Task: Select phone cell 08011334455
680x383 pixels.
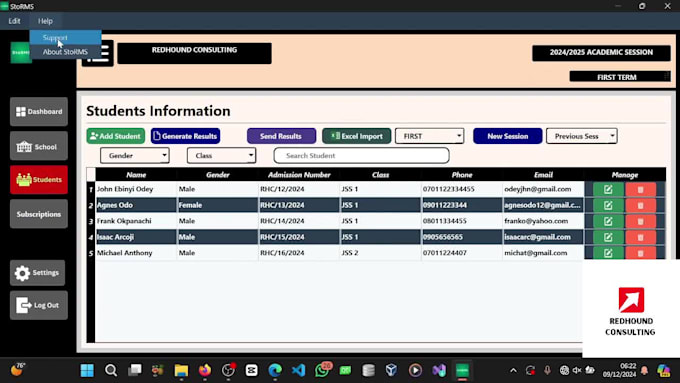Action: coord(462,221)
